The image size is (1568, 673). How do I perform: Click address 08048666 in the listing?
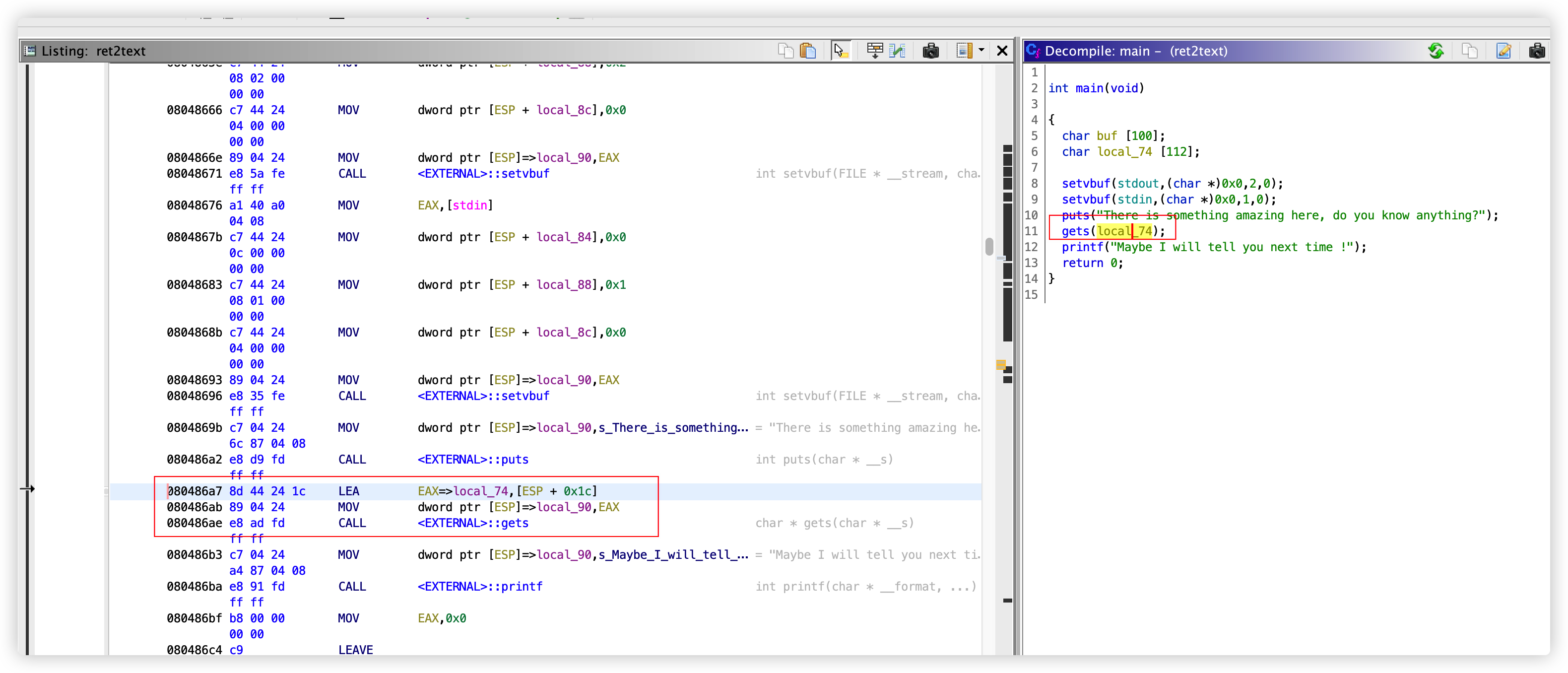pyautogui.click(x=194, y=110)
